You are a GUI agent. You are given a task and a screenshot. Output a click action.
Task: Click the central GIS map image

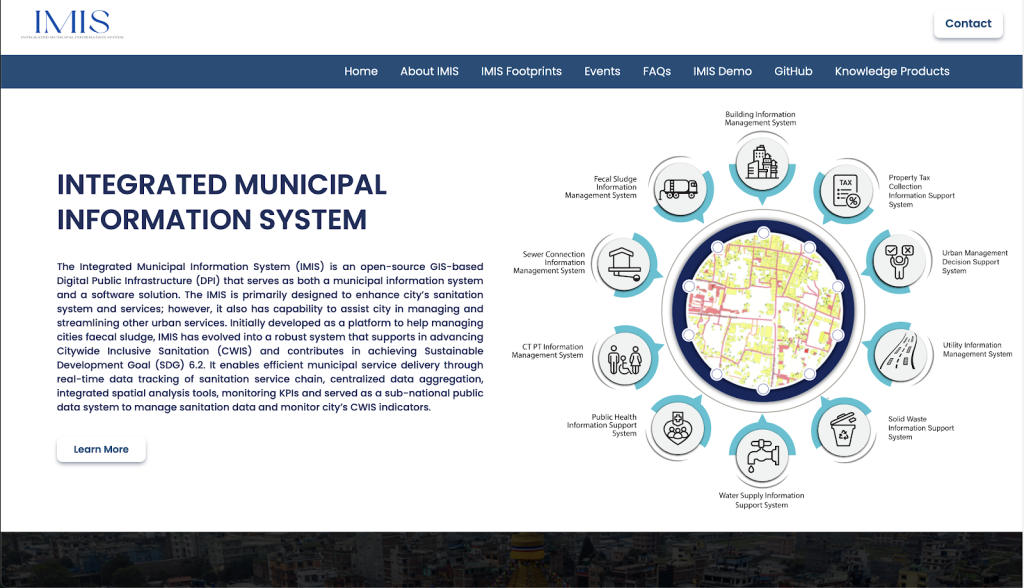[762, 308]
